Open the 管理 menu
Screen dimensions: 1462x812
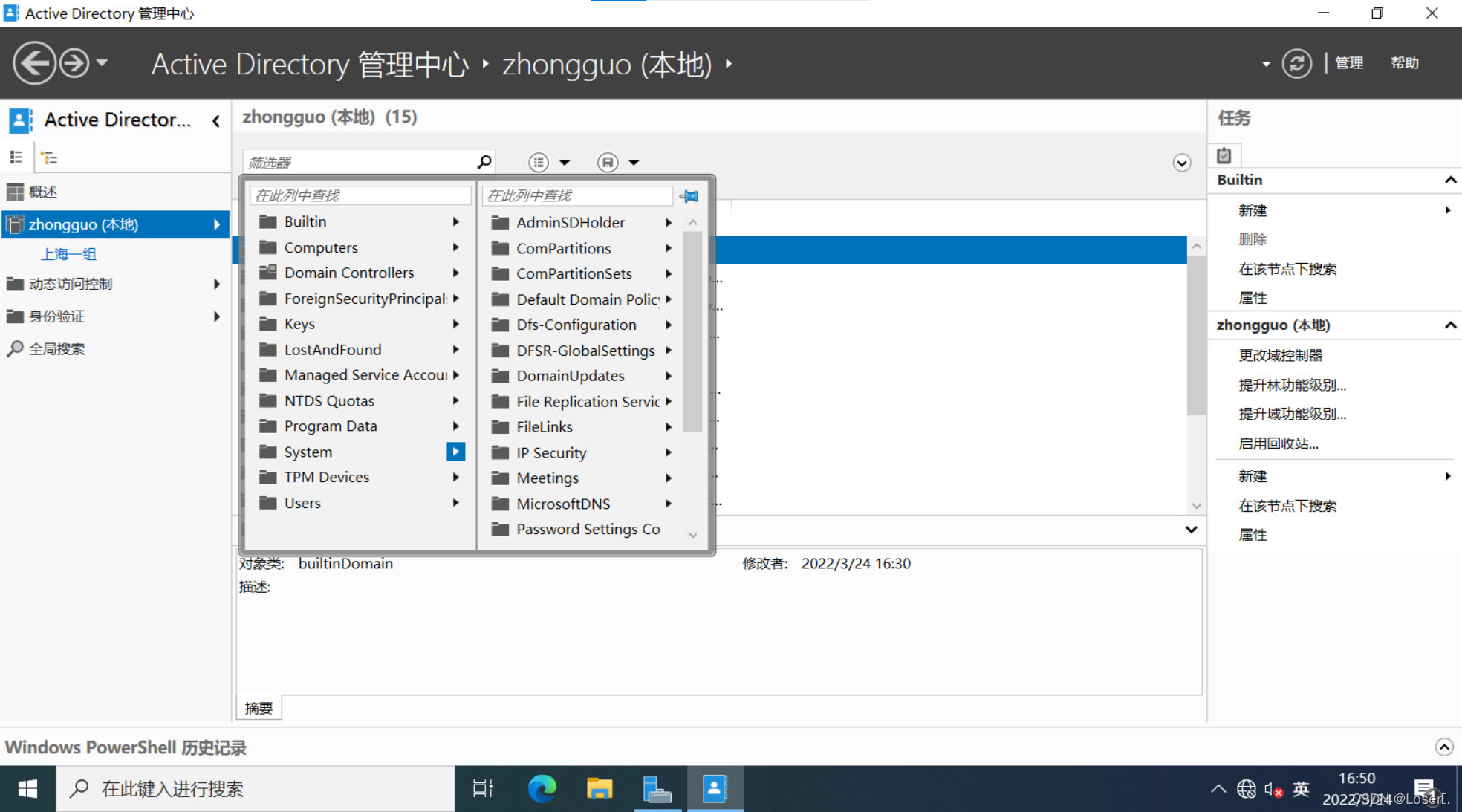click(1348, 63)
